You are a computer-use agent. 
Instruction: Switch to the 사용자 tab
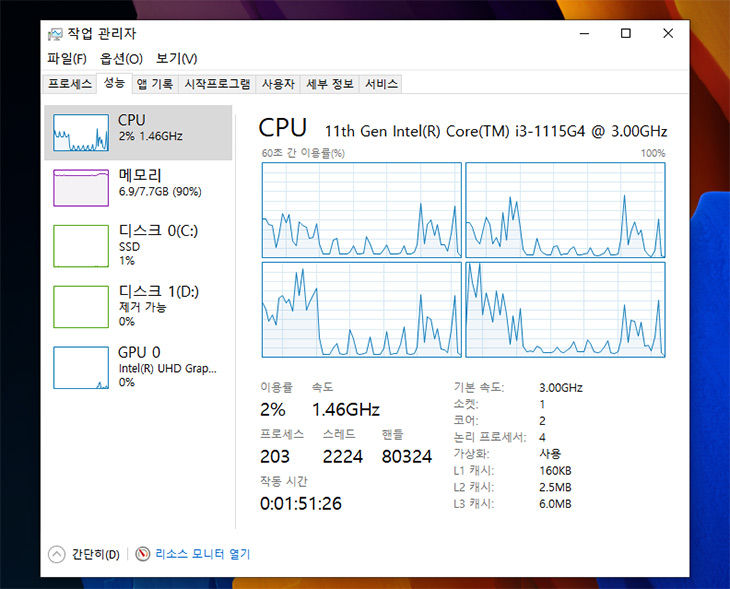pyautogui.click(x=278, y=84)
